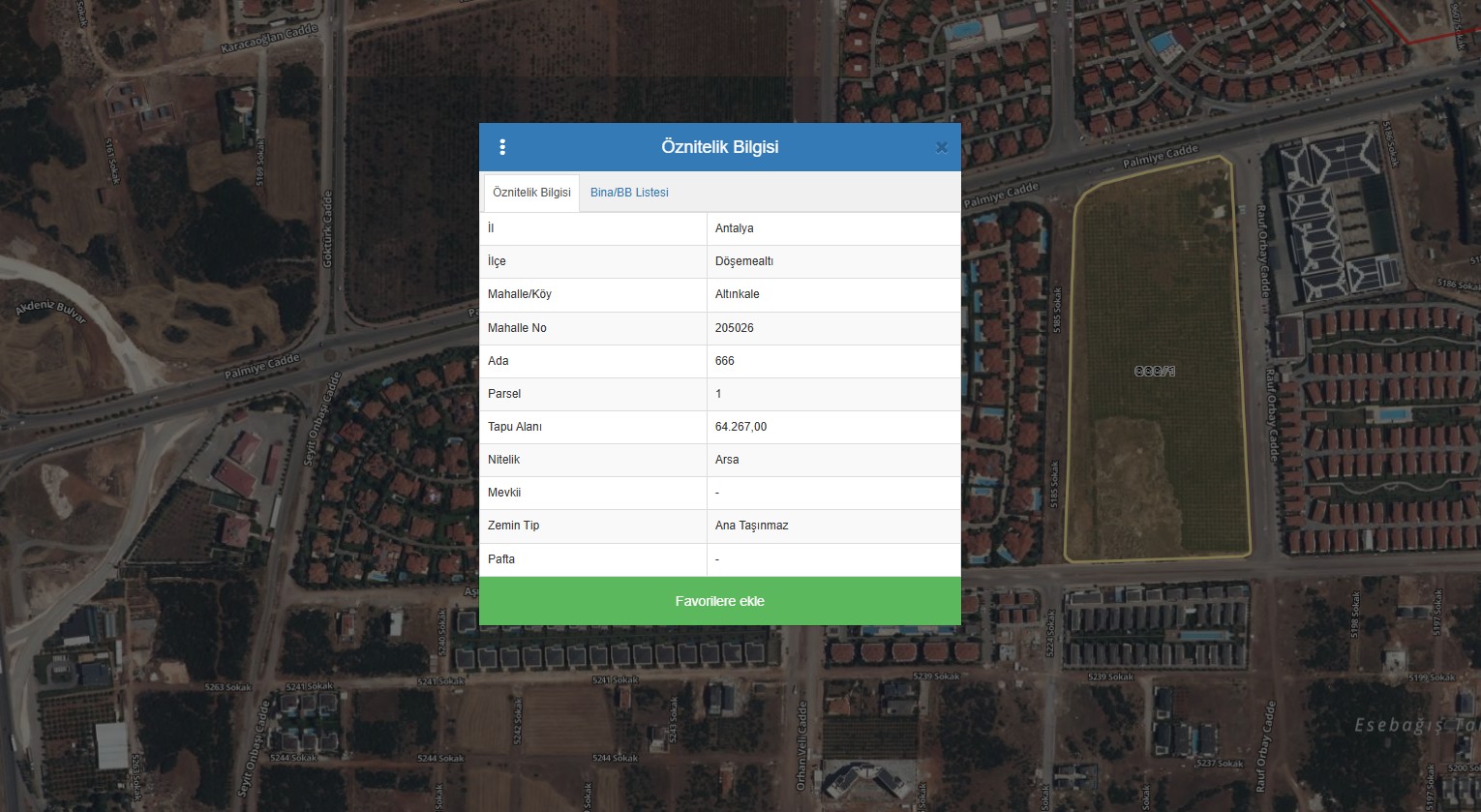Click the Ada value 666
This screenshot has height=812, width=1481.
724,361
